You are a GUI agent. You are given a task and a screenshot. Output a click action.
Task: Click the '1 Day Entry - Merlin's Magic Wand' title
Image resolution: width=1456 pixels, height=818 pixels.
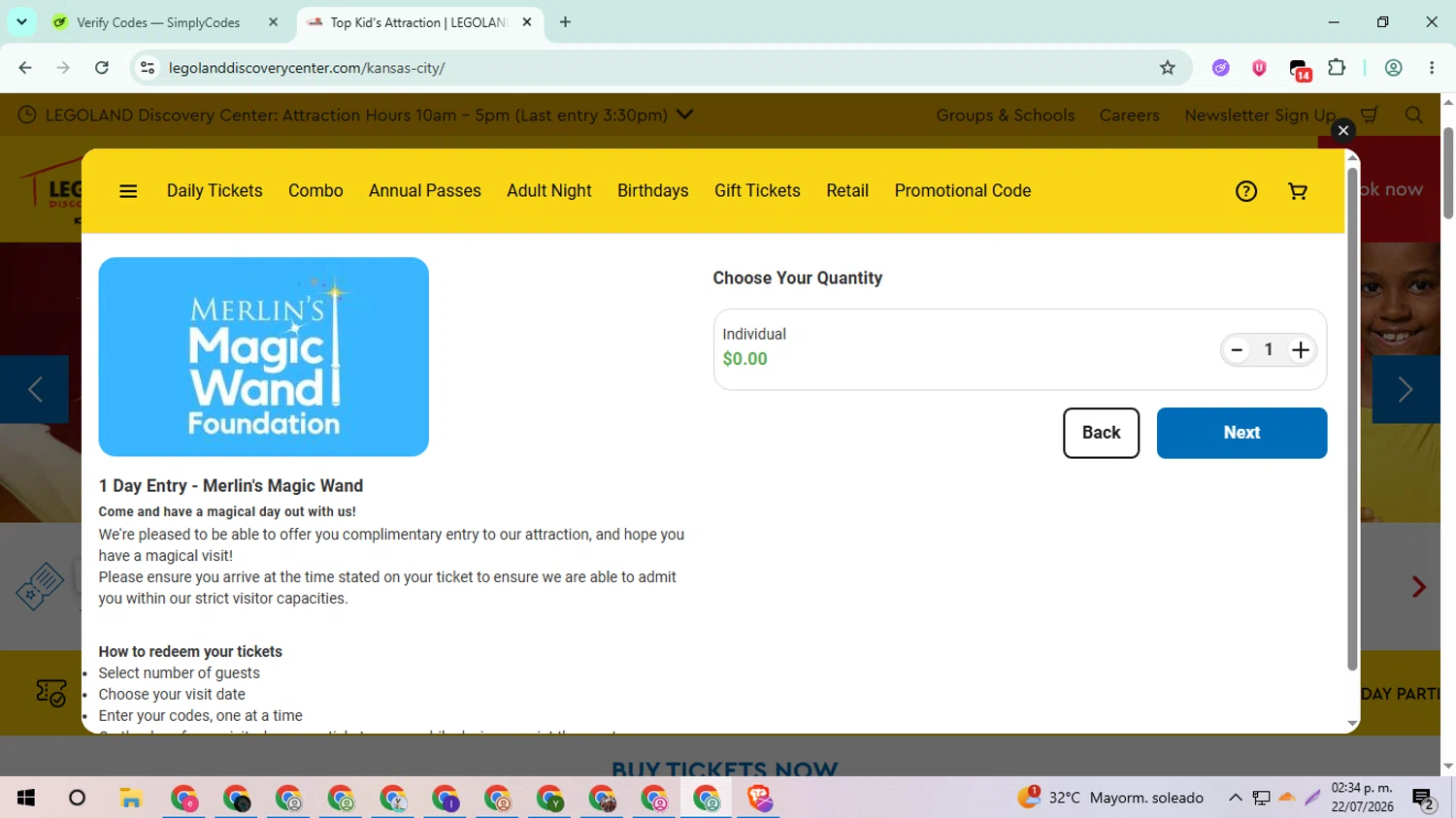(x=231, y=486)
